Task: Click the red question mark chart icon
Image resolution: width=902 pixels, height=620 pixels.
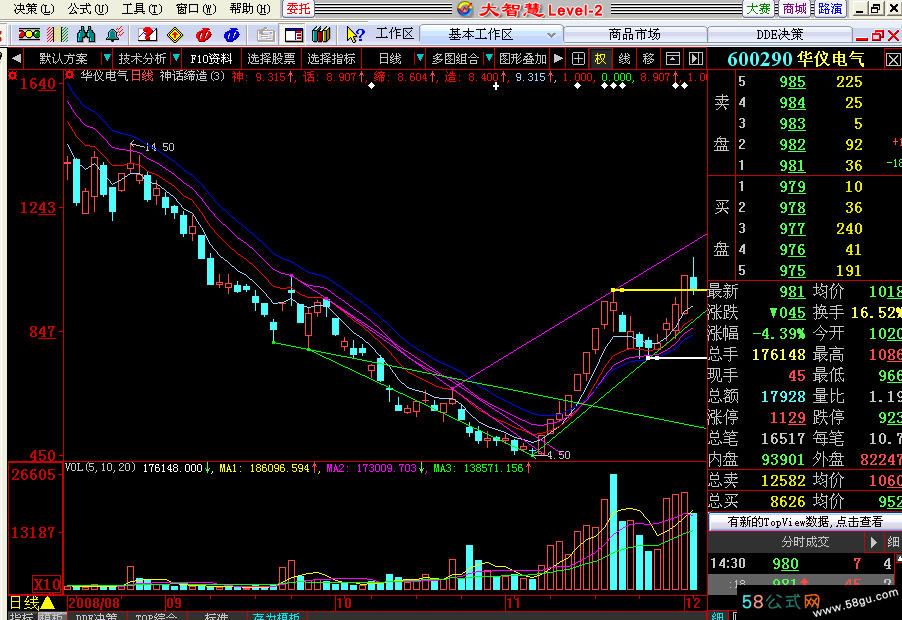Action: coord(147,35)
